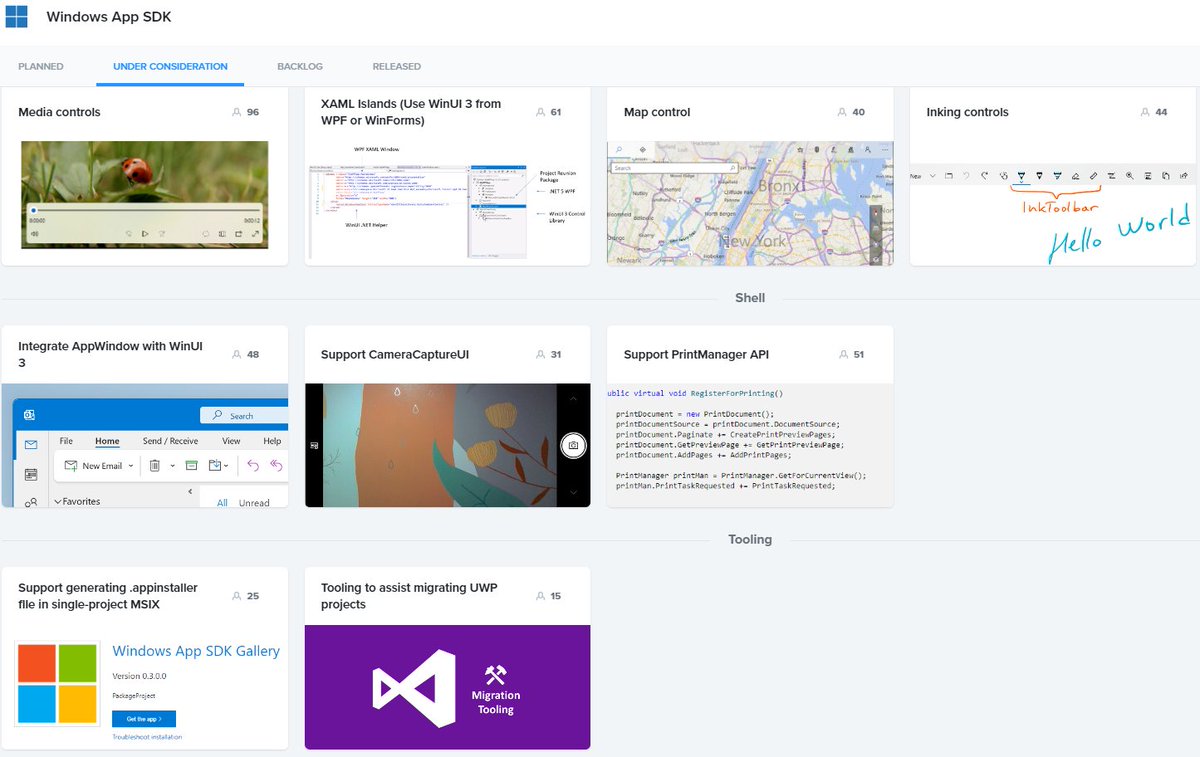
Task: Open the purple Migration Tooling thumbnail
Action: coord(447,687)
